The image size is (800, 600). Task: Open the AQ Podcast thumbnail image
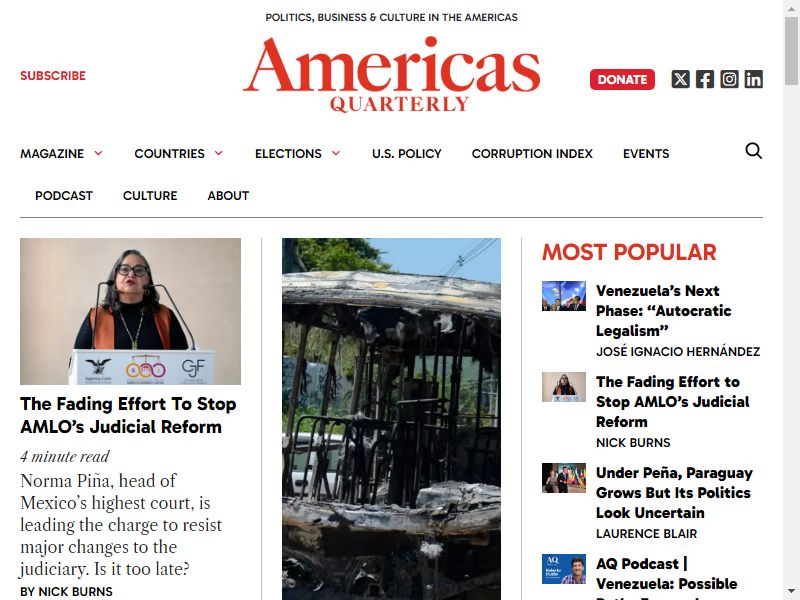[564, 569]
